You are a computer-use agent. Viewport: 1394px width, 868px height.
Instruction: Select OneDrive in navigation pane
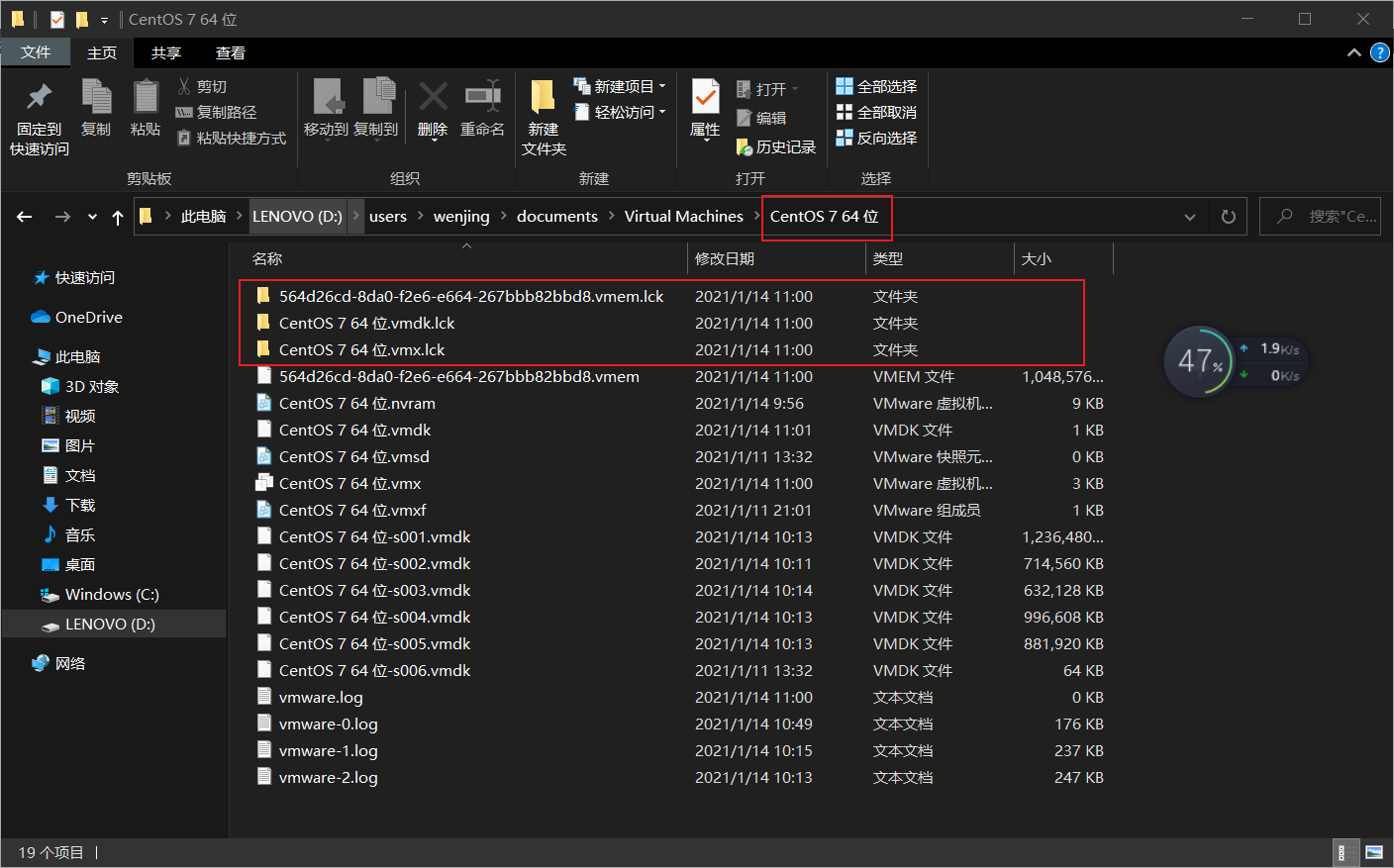coord(77,318)
